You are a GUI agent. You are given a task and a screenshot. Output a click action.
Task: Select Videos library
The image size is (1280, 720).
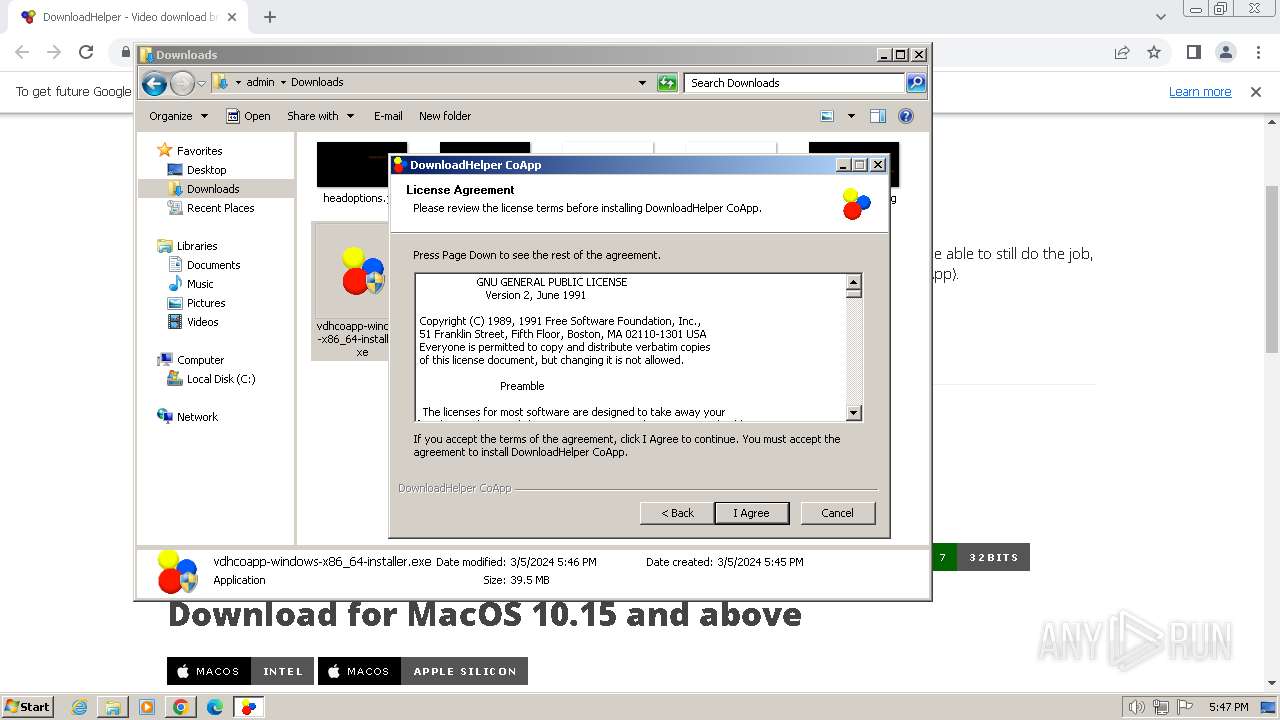point(202,322)
